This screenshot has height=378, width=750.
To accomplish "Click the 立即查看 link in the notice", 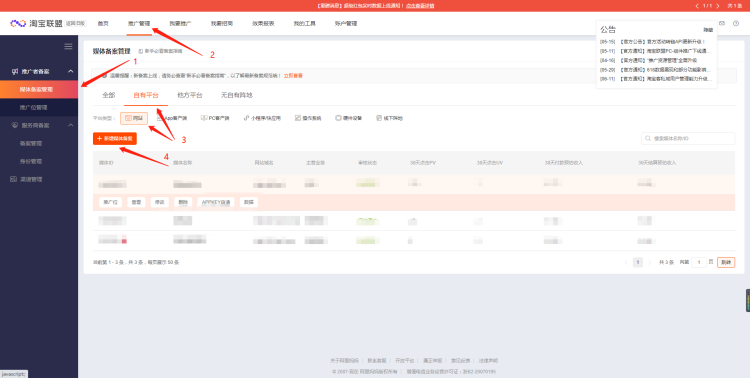I will (x=293, y=76).
